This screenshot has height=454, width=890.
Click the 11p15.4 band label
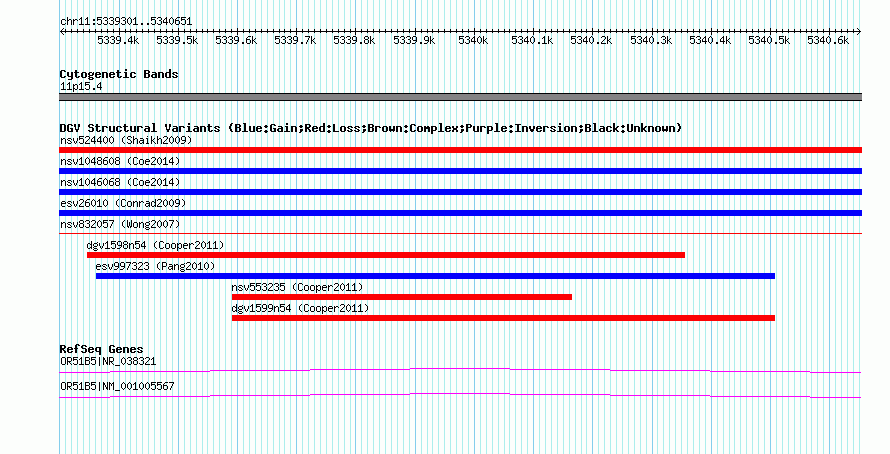click(x=81, y=87)
